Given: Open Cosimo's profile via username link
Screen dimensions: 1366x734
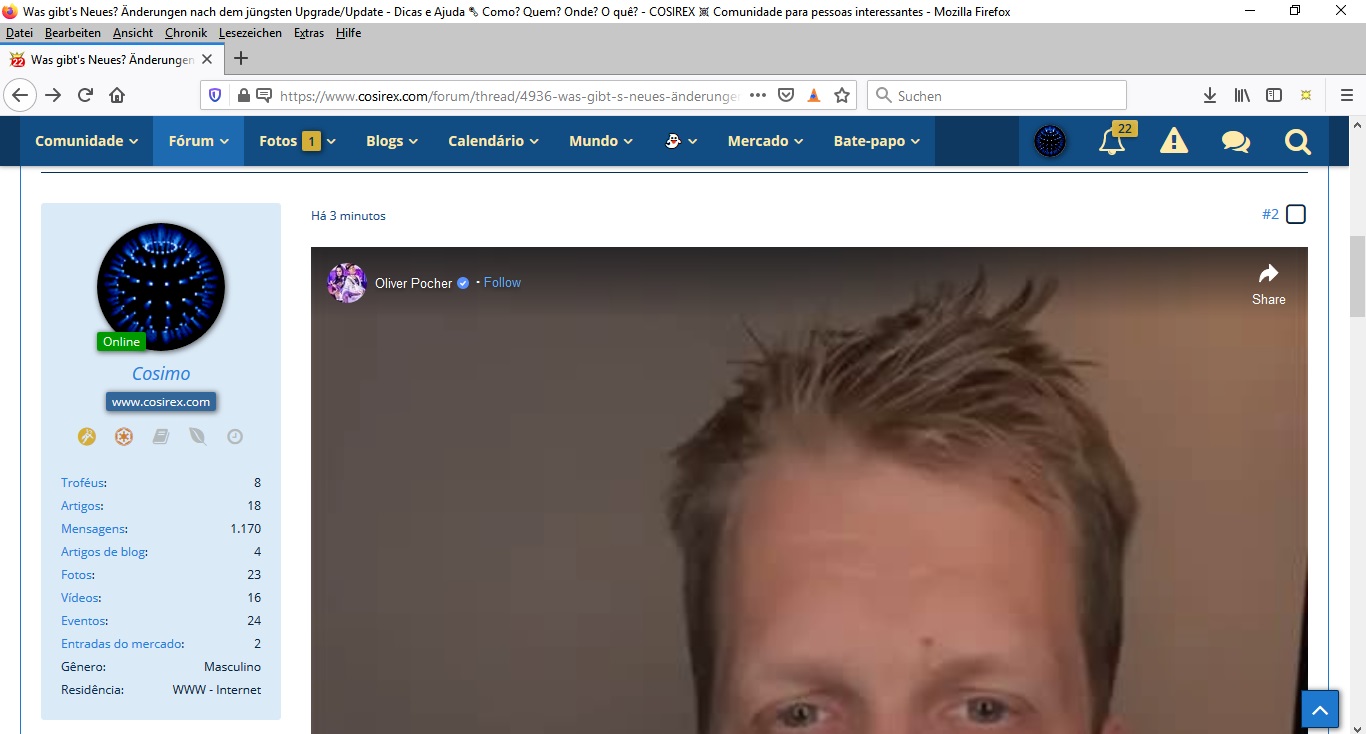Looking at the screenshot, I should pyautogui.click(x=161, y=374).
